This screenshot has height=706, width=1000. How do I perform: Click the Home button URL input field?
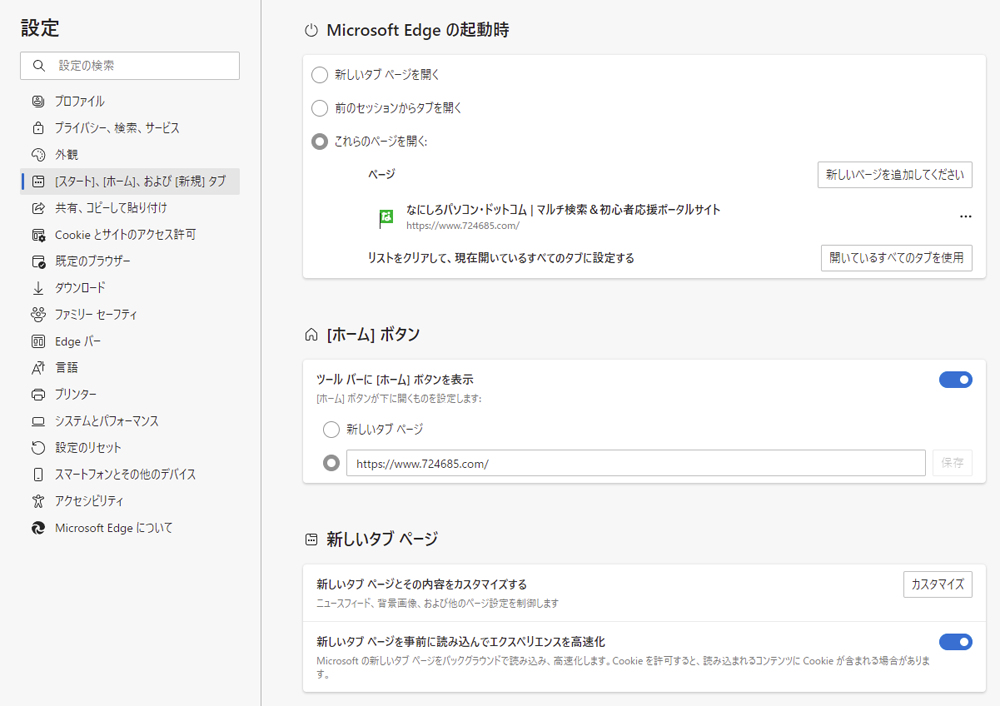(636, 463)
